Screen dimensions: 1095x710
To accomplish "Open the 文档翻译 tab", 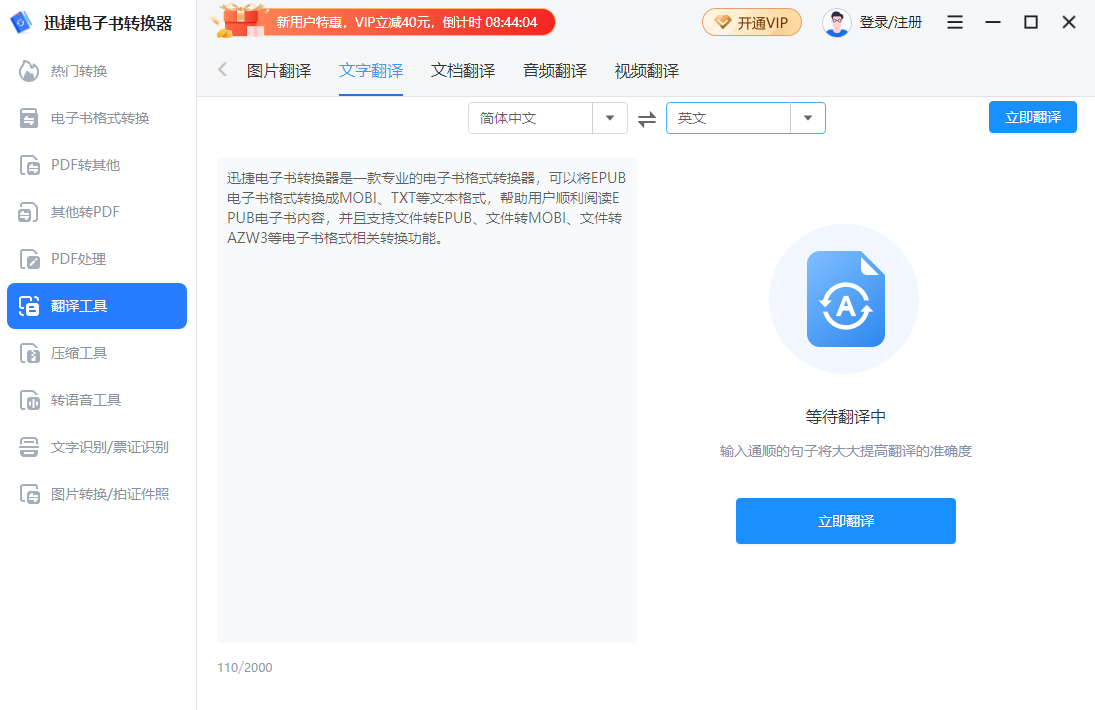I will 463,71.
